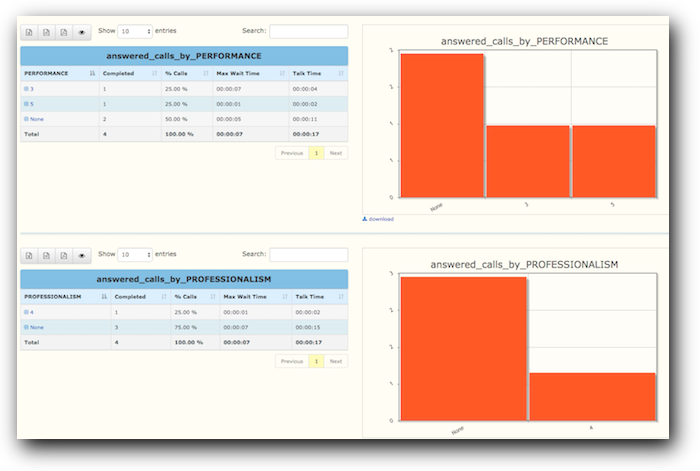
Task: Click Previous under PERFORMANCE table
Action: pos(292,153)
